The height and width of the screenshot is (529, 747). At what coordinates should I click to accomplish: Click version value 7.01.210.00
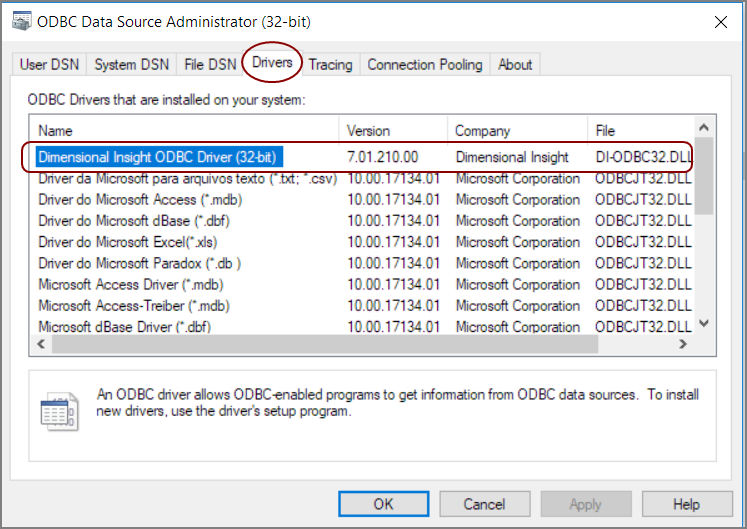point(383,157)
